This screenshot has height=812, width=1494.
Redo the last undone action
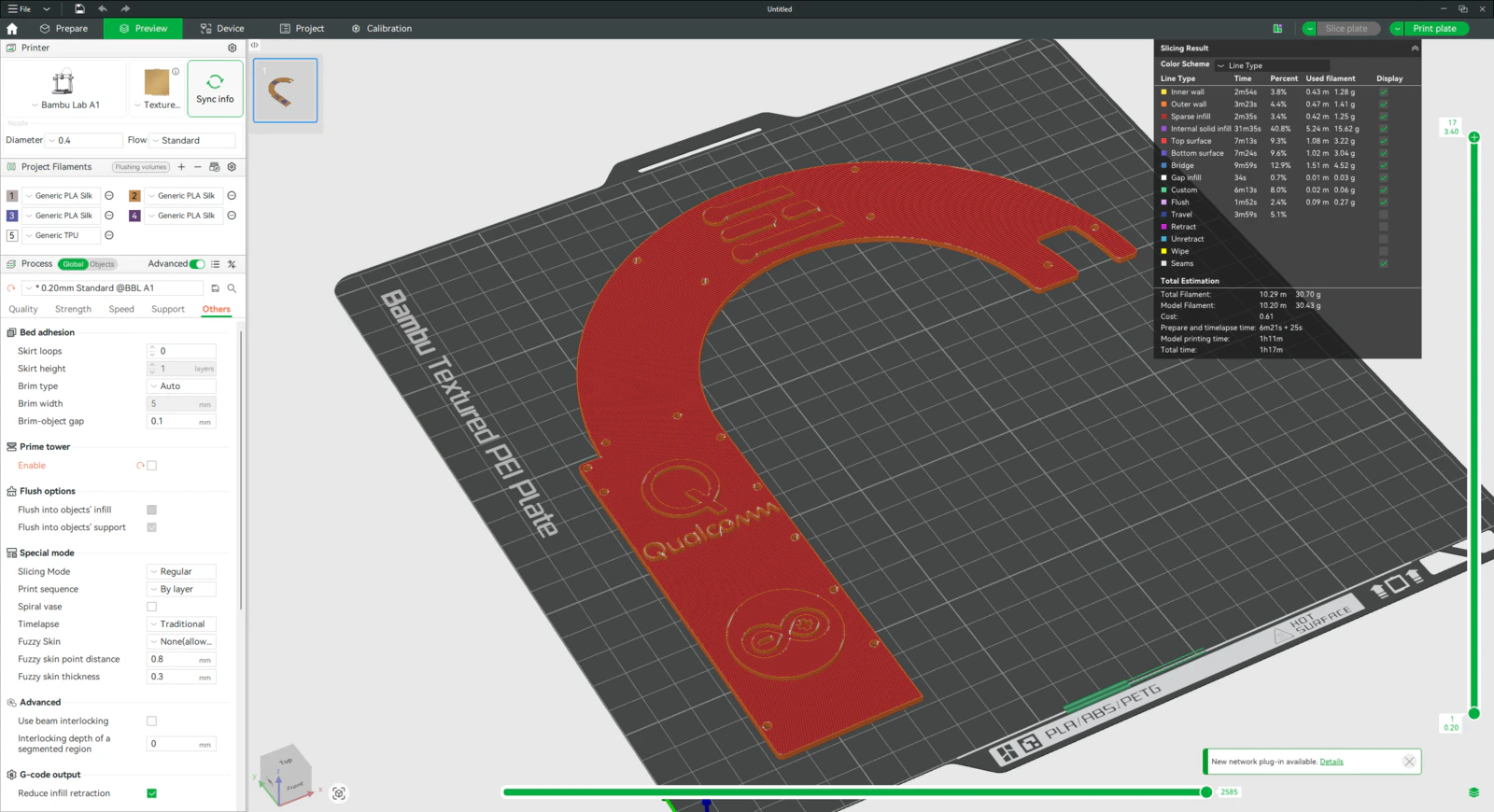pyautogui.click(x=125, y=8)
